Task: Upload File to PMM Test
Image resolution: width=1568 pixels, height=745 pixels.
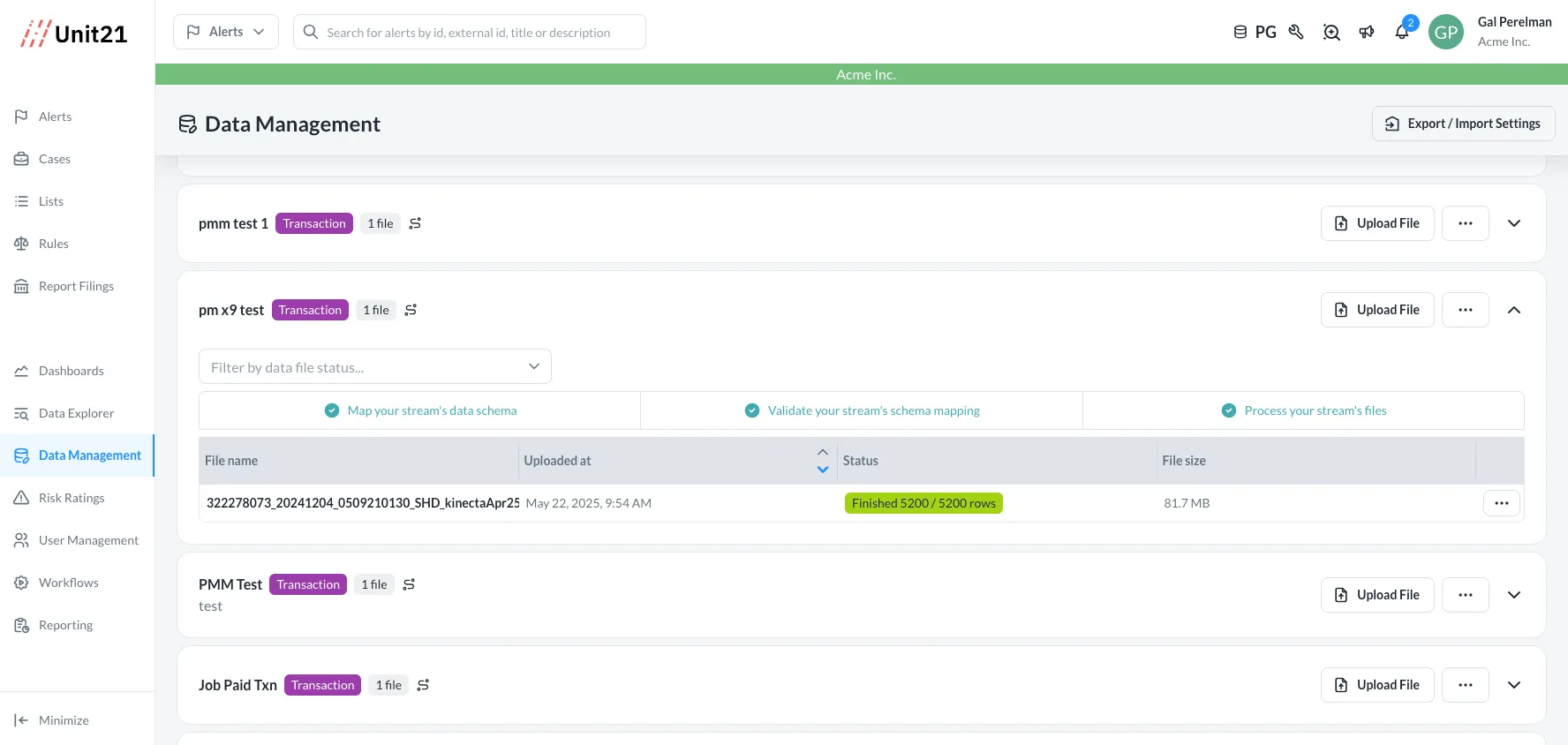Action: pyautogui.click(x=1377, y=595)
